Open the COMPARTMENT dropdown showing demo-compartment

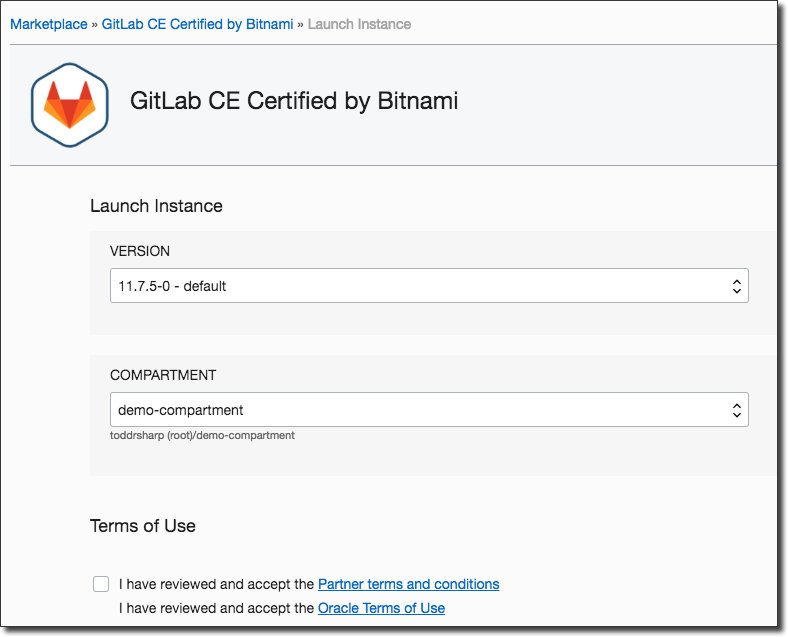[420, 410]
